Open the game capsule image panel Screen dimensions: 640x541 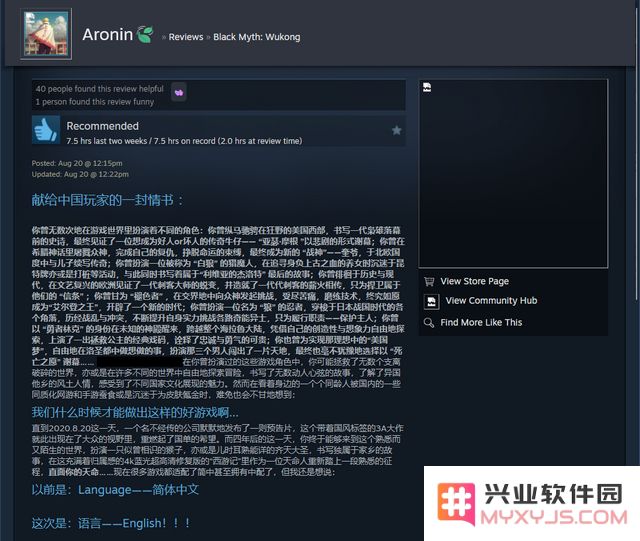coord(513,174)
